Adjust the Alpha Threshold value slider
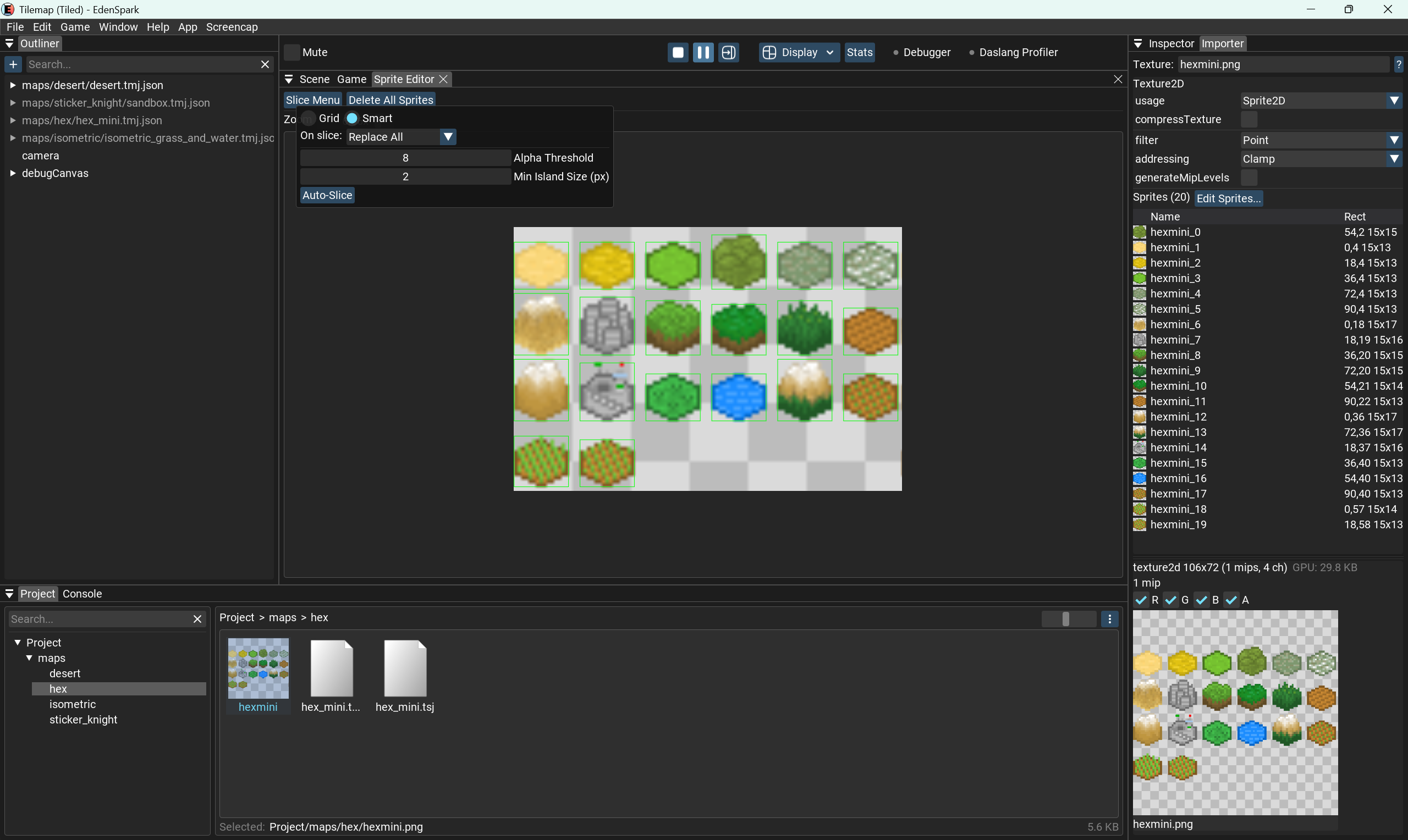 [405, 158]
